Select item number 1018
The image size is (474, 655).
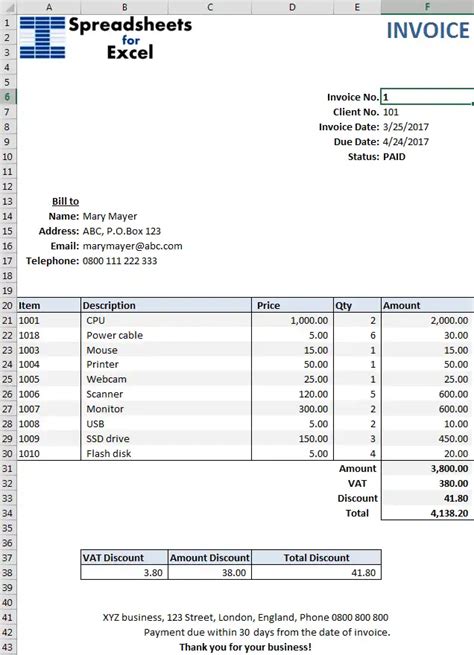point(48,335)
